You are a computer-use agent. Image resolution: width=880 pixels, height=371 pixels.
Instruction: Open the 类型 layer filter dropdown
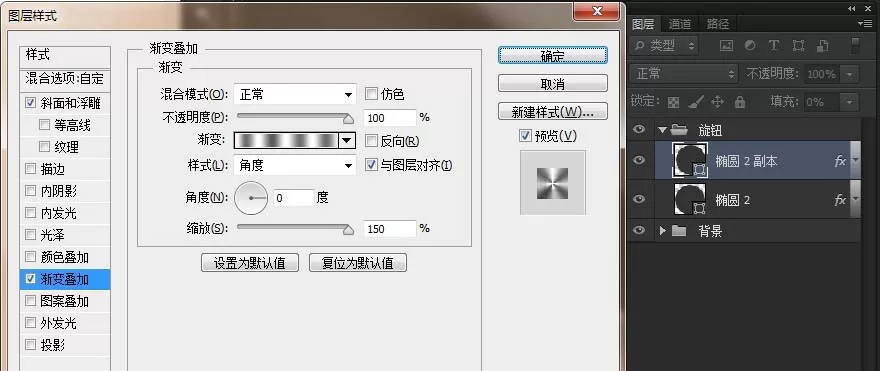[664, 46]
